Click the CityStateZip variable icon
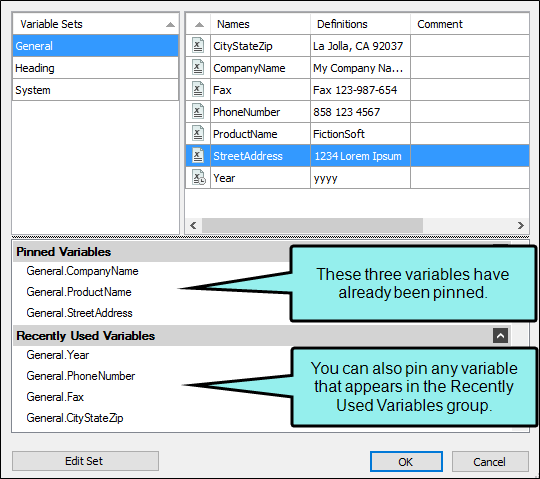Viewport: 540px width, 479px height. (x=198, y=45)
